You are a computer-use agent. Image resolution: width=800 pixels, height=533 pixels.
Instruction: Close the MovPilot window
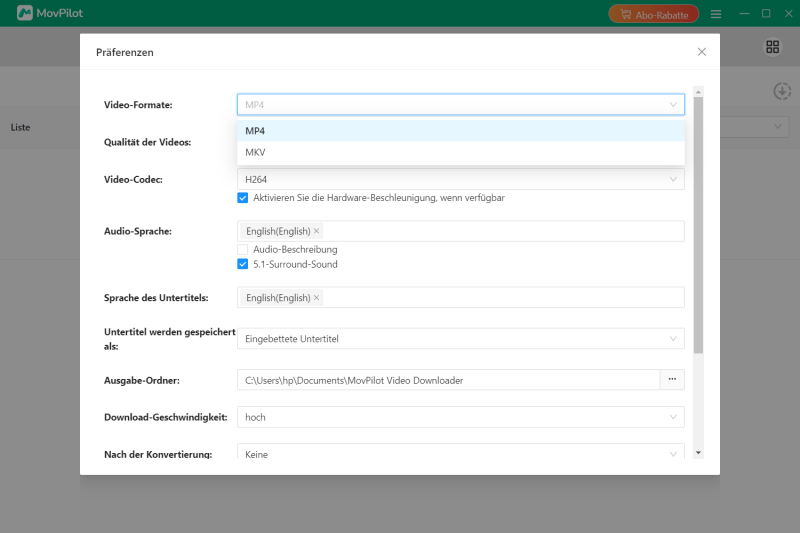coord(788,13)
